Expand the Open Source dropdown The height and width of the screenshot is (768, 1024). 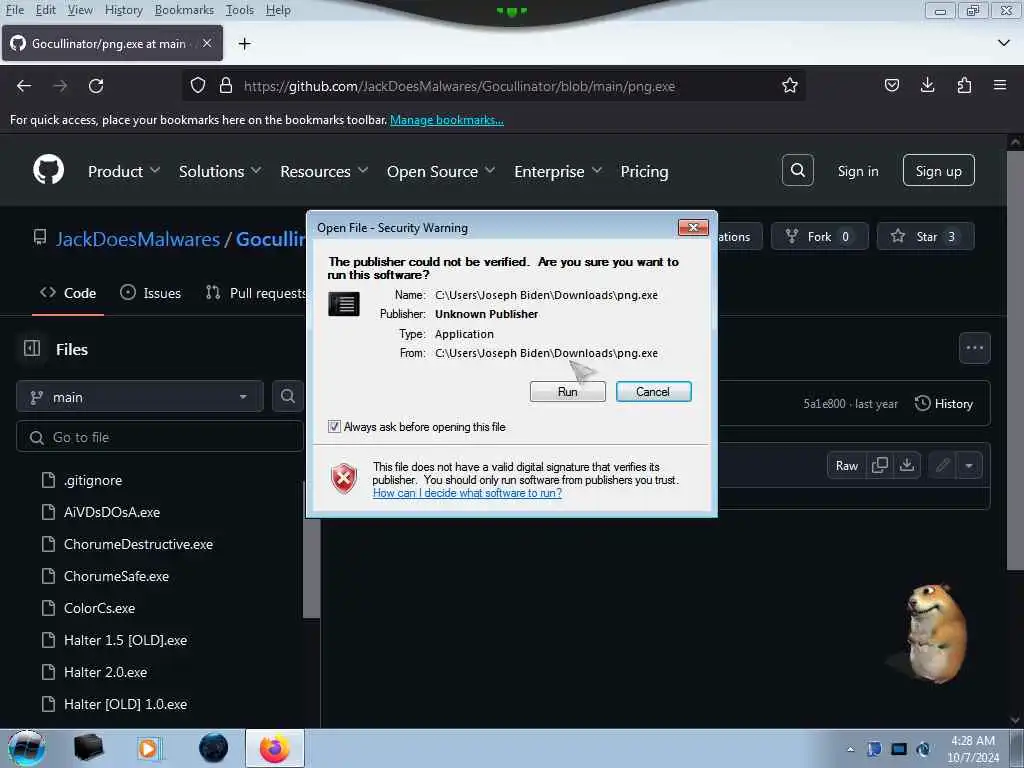point(441,171)
